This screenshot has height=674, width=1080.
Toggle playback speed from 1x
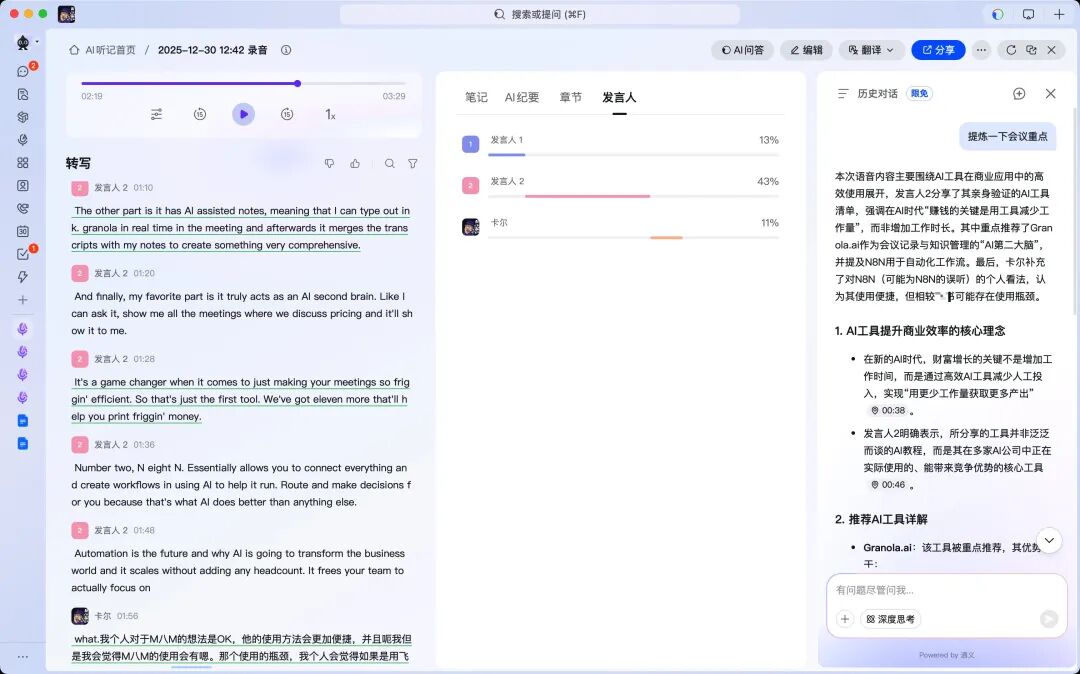pyautogui.click(x=330, y=115)
